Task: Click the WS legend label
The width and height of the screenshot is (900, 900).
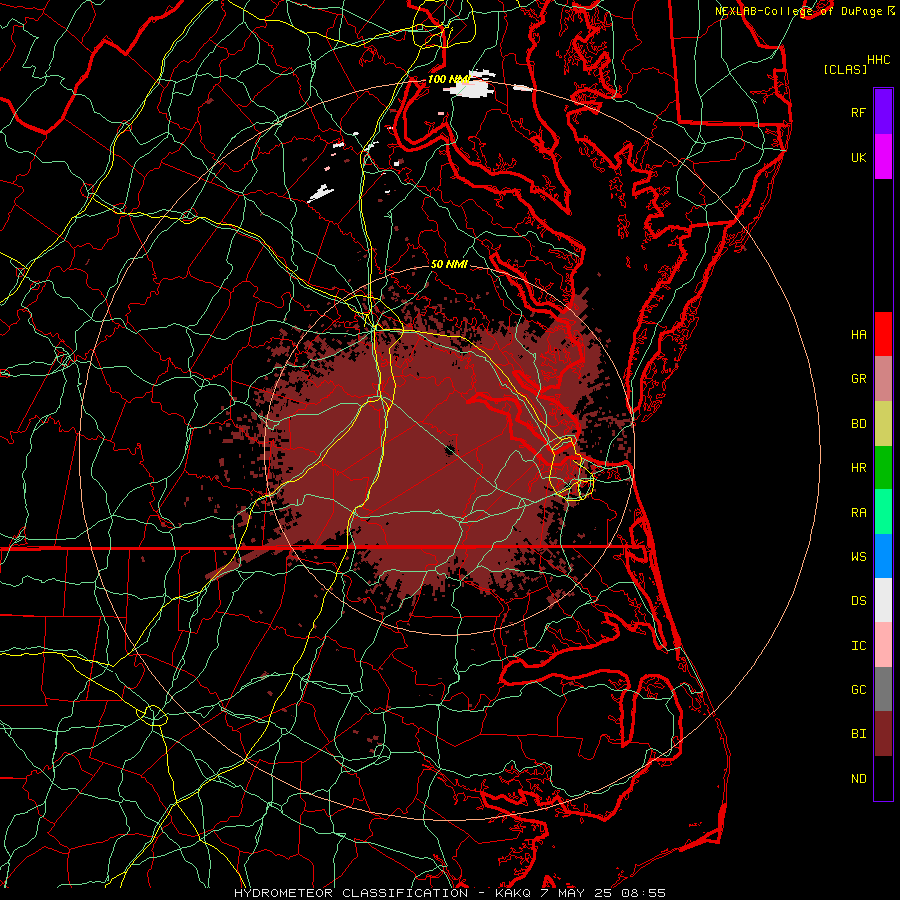Action: [x=858, y=557]
